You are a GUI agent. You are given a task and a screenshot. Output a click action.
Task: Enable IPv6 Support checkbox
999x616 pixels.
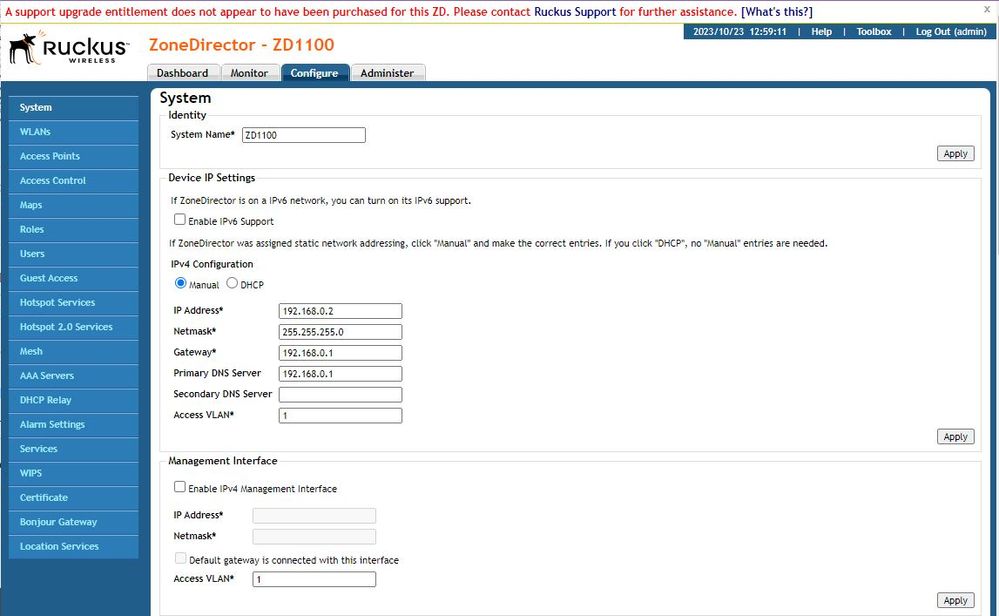[180, 220]
